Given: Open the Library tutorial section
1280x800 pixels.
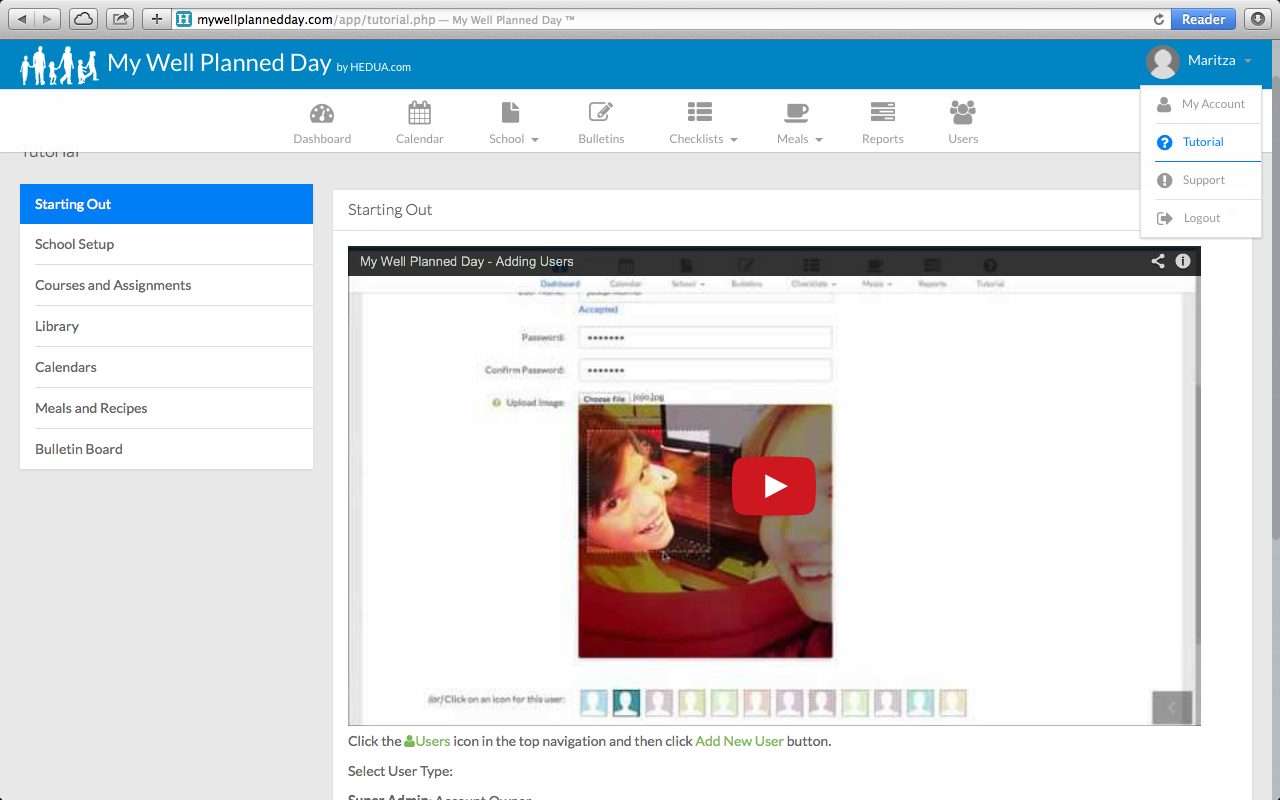Looking at the screenshot, I should (x=166, y=326).
